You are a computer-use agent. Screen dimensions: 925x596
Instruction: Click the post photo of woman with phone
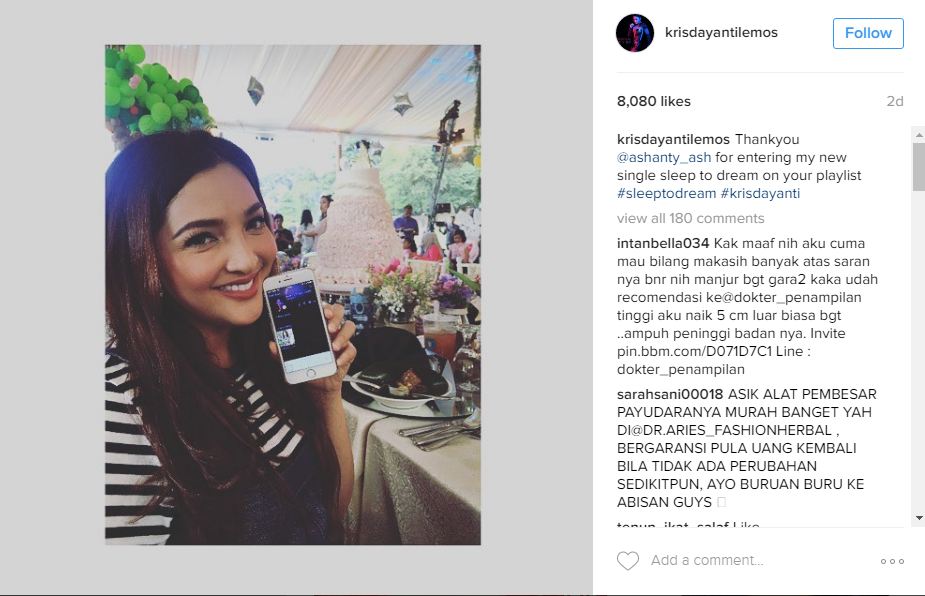click(293, 294)
